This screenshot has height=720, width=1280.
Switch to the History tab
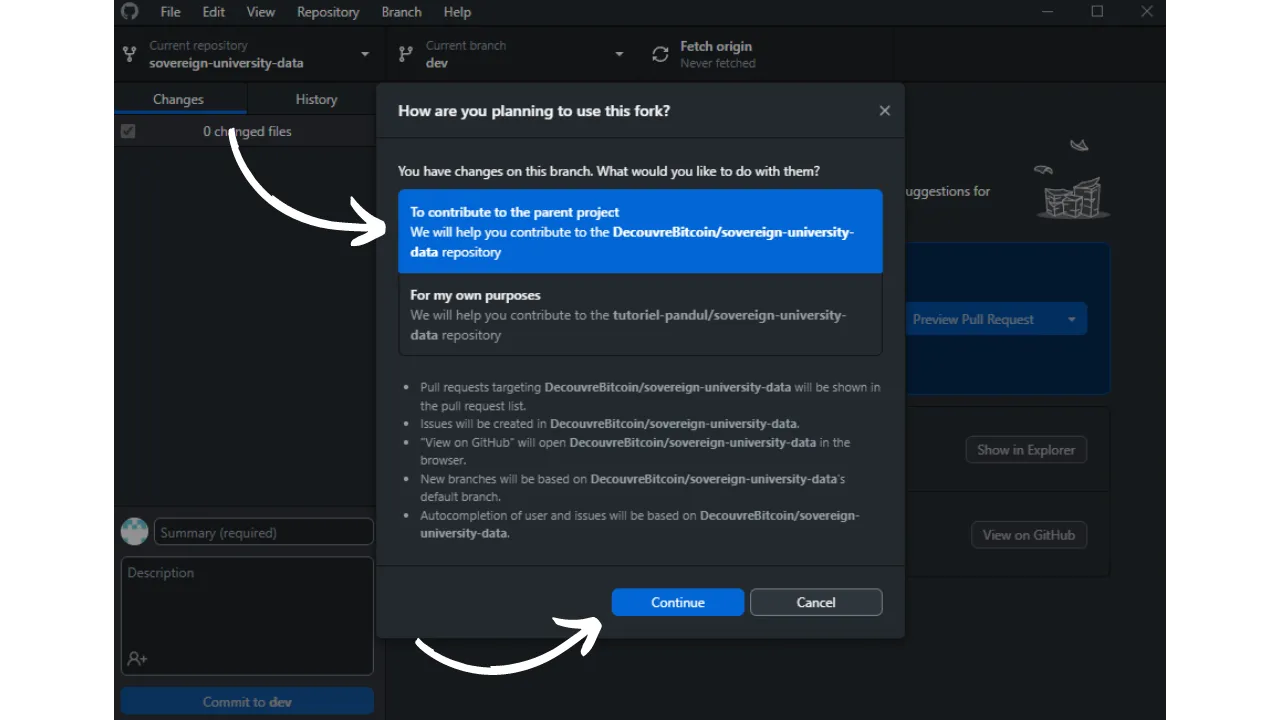point(316,99)
